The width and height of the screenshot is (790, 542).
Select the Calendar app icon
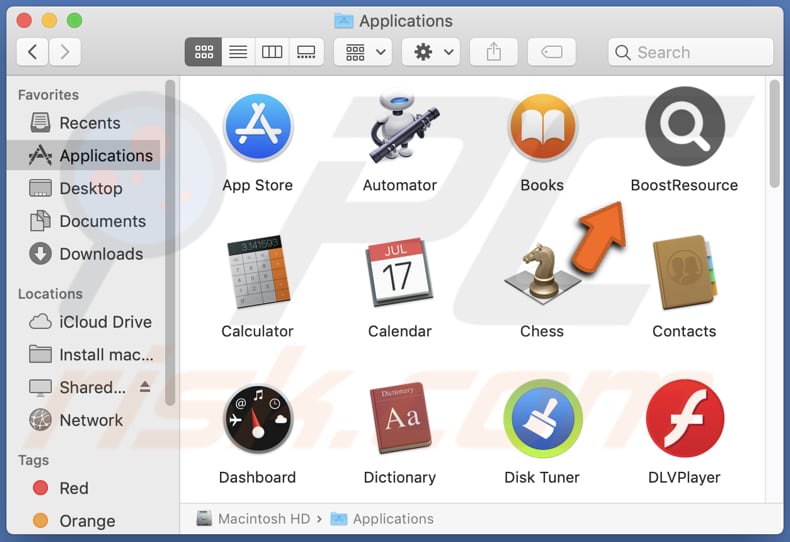(400, 273)
